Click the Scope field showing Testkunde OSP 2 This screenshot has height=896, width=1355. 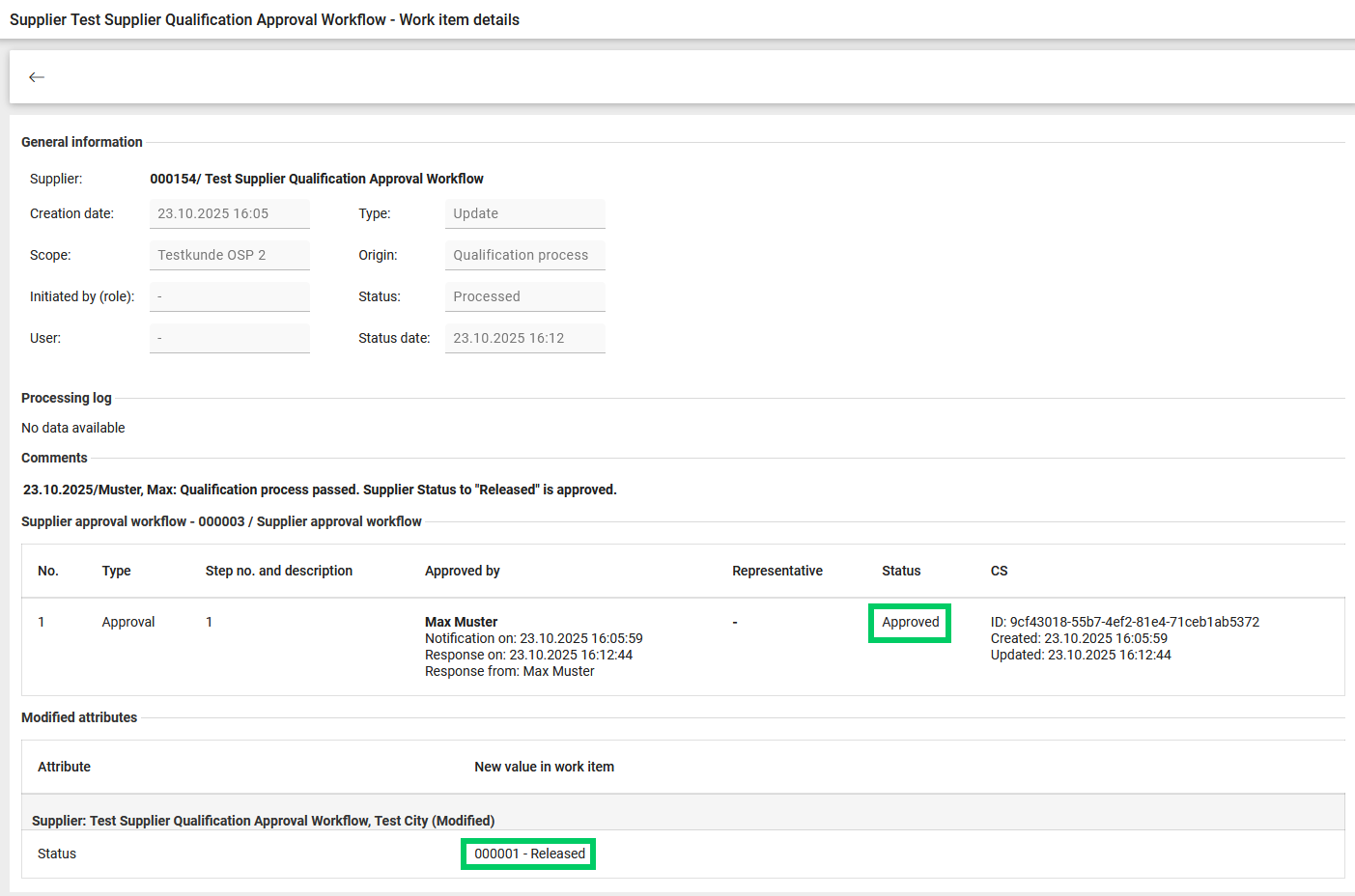(229, 254)
